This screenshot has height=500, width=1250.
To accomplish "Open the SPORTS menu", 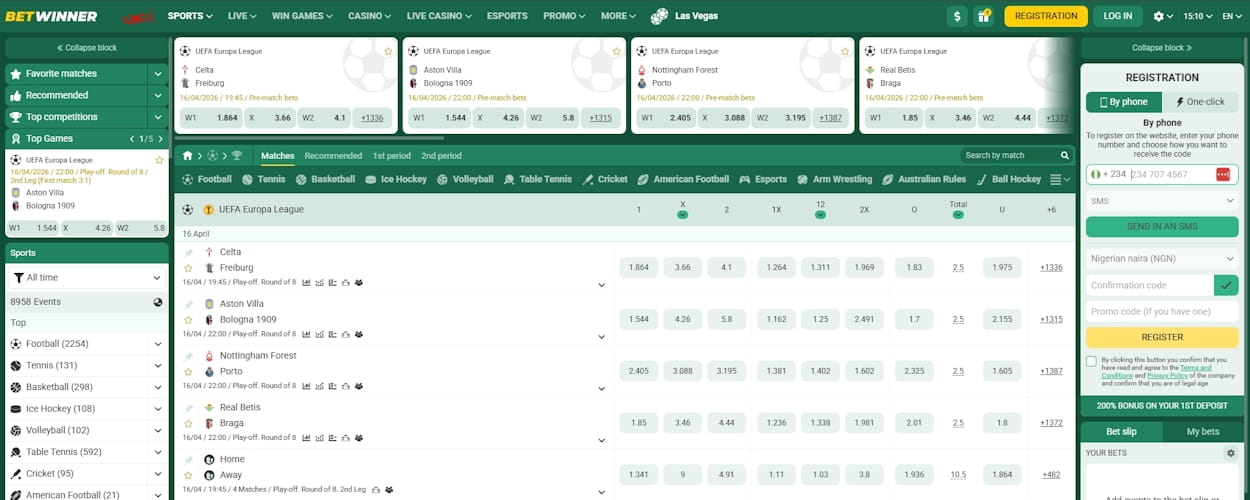I will coord(189,16).
